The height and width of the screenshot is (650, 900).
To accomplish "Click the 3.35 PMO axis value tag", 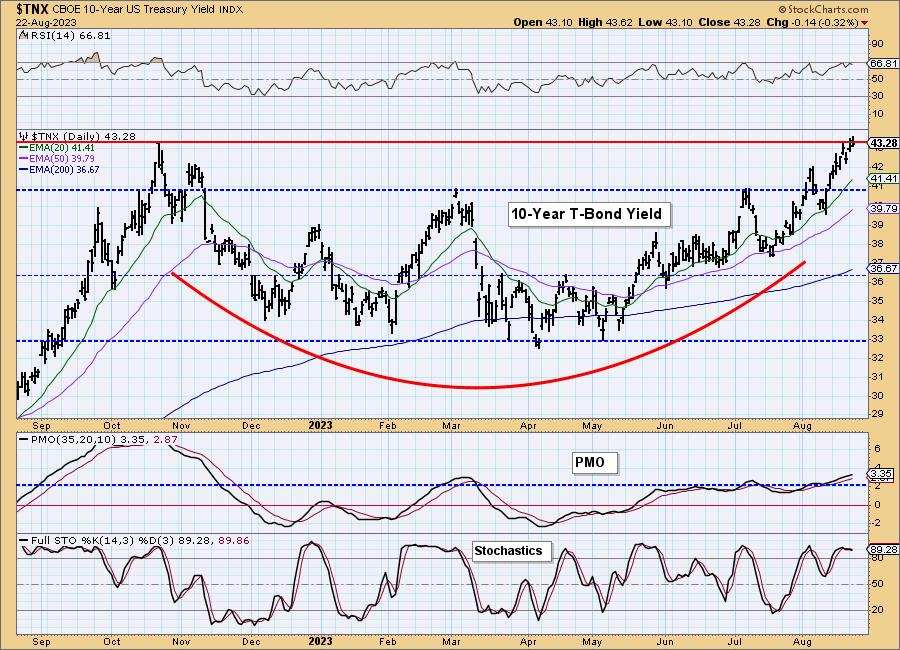I will click(882, 474).
